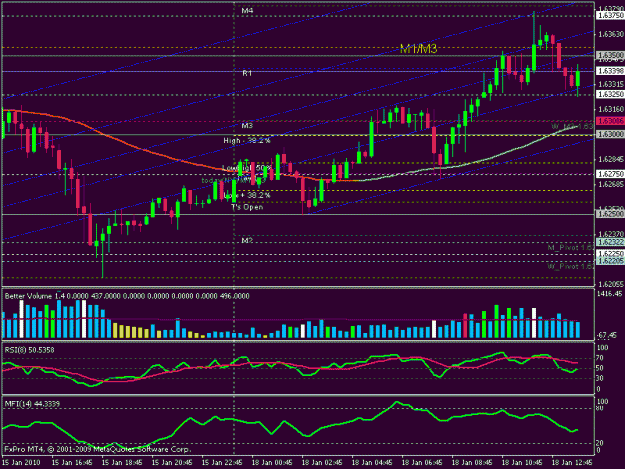The image size is (625, 469).
Task: Click the 1.63500 price tag
Action: [610, 55]
